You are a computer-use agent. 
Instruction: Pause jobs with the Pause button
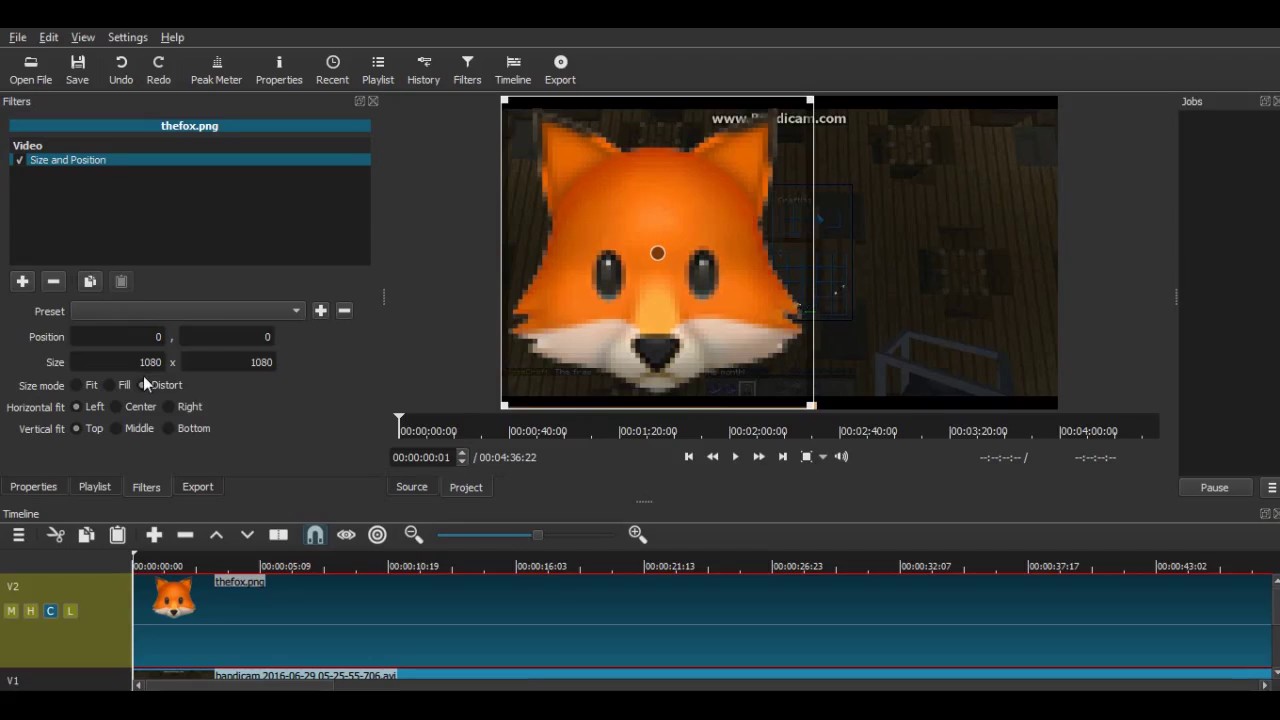coord(1214,488)
